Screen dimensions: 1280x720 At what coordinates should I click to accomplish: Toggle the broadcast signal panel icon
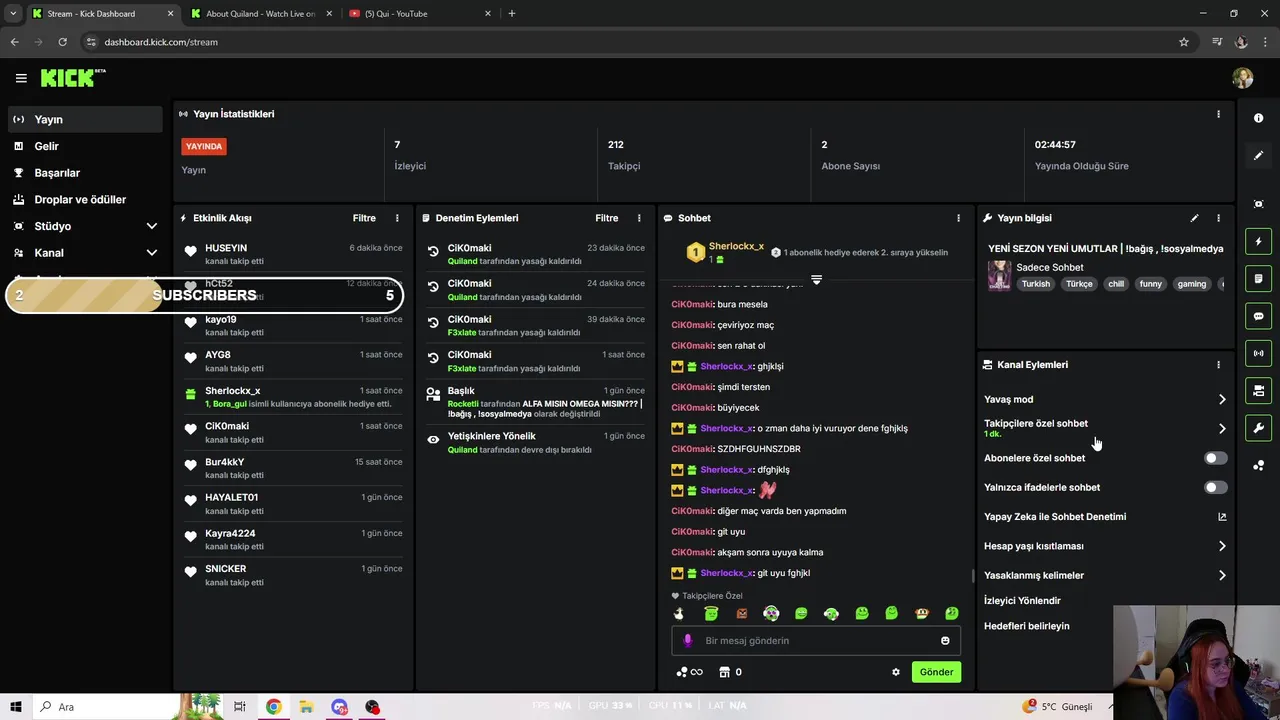(x=1258, y=353)
